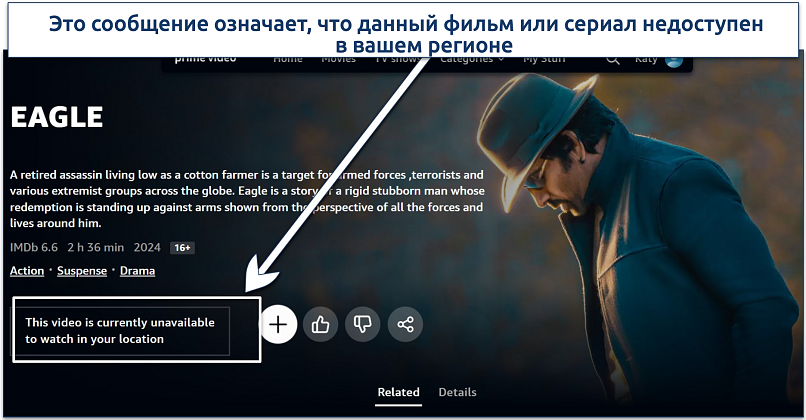
Task: Expand the Categories dropdown
Action: click(x=472, y=60)
